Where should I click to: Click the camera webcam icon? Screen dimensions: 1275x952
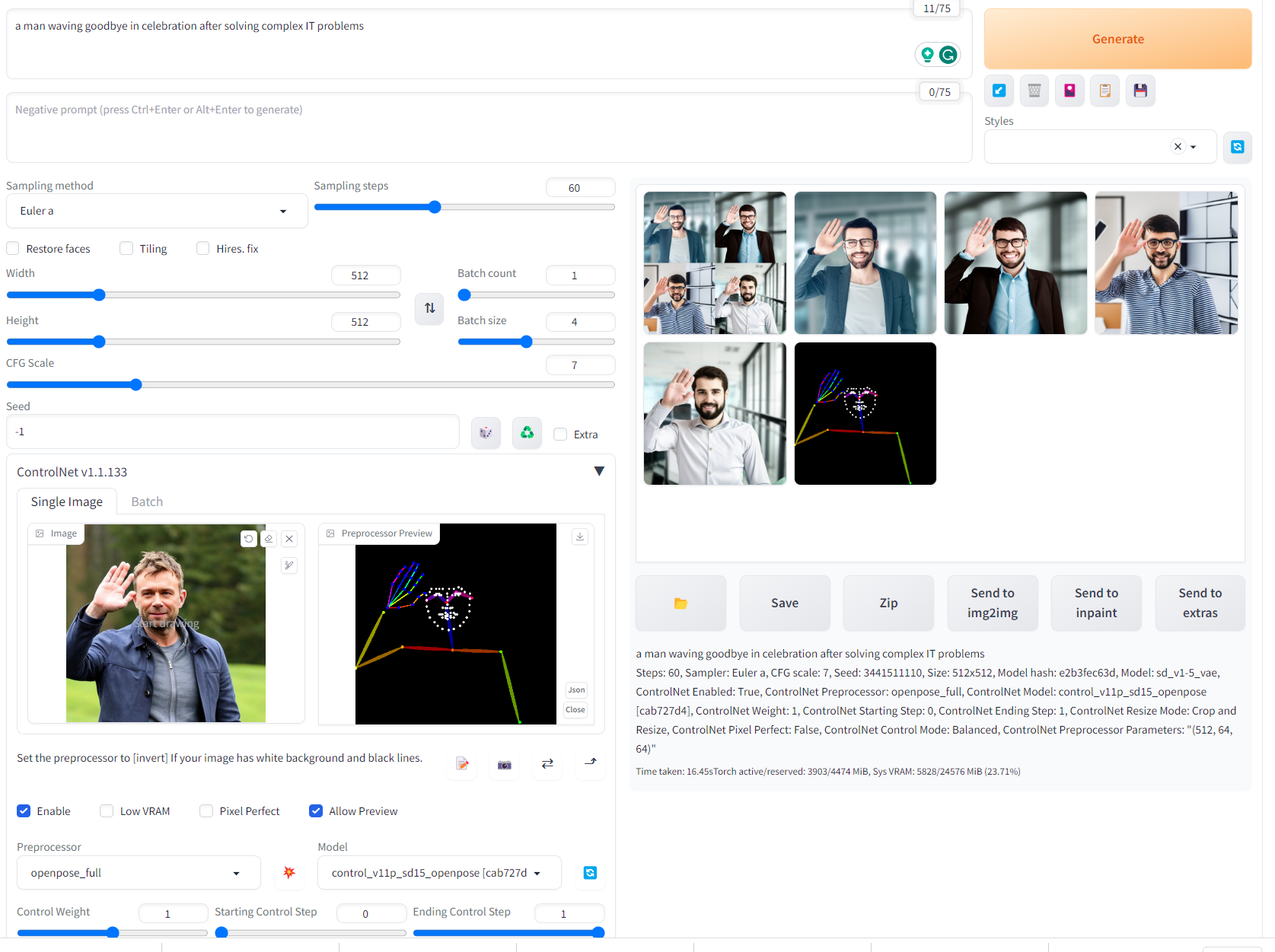pos(505,764)
